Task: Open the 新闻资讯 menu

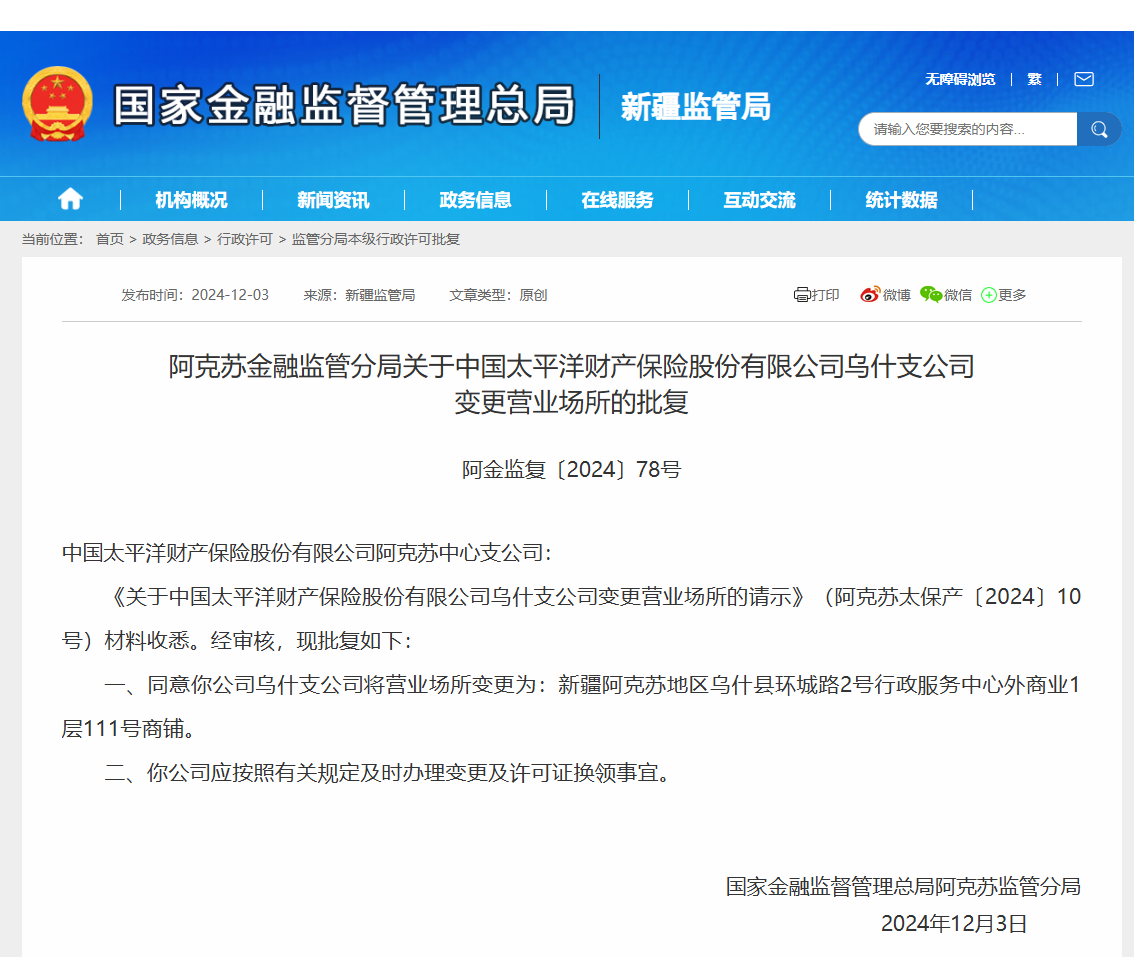Action: coord(333,200)
